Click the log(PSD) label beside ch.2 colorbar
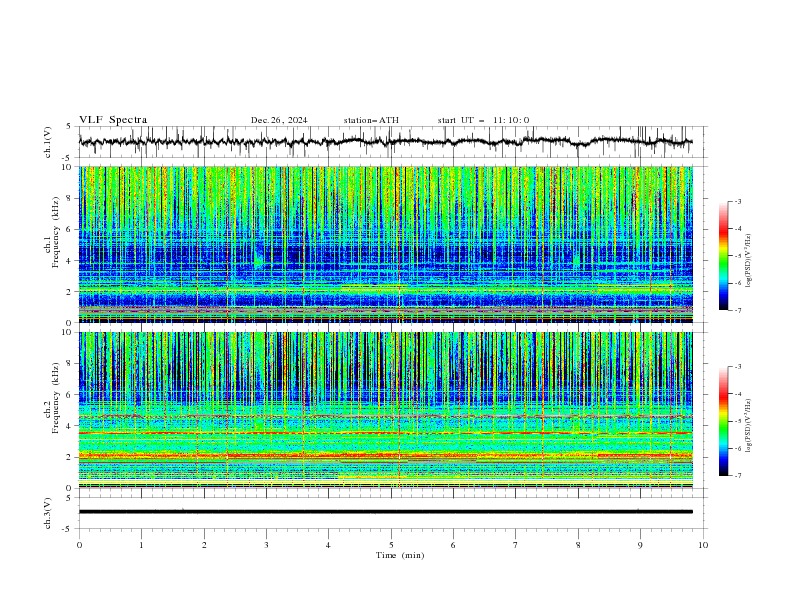This screenshot has height=612, width=792. tap(749, 426)
